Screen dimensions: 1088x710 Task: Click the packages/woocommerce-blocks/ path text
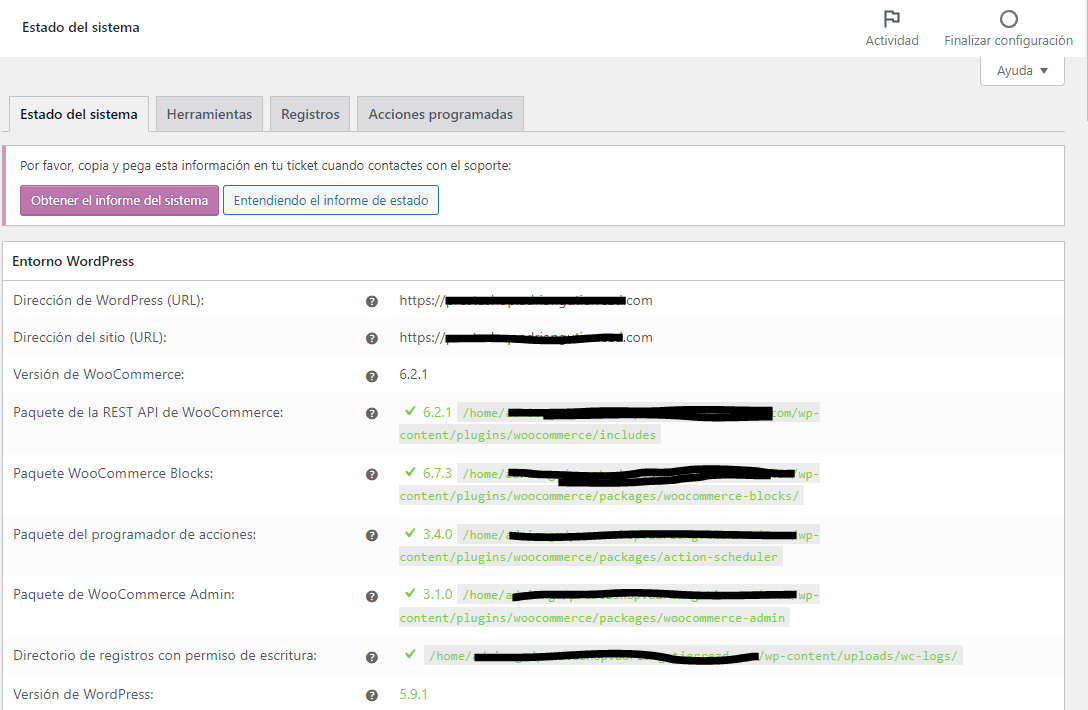point(601,496)
